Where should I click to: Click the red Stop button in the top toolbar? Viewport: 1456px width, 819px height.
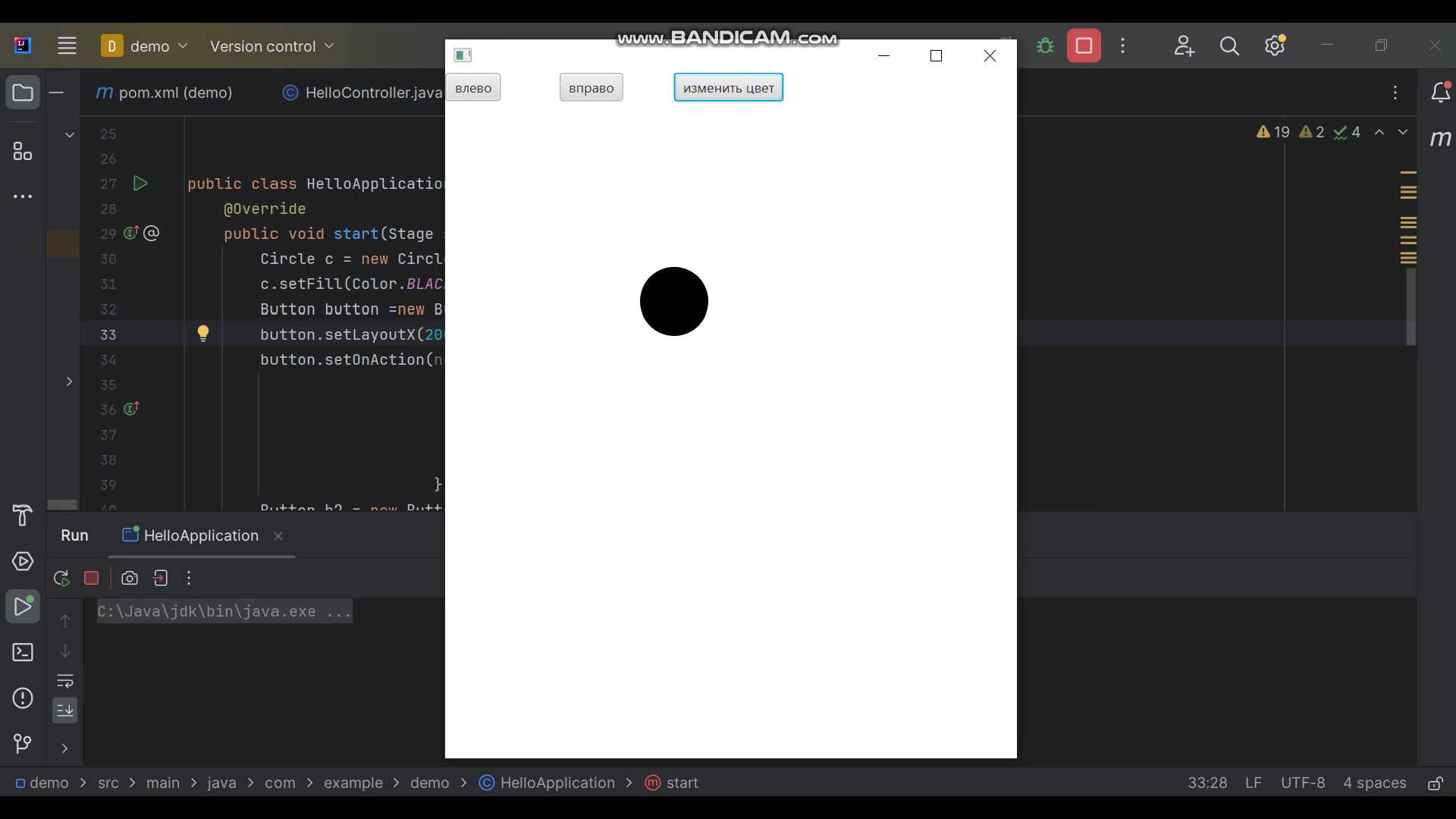pos(1084,46)
